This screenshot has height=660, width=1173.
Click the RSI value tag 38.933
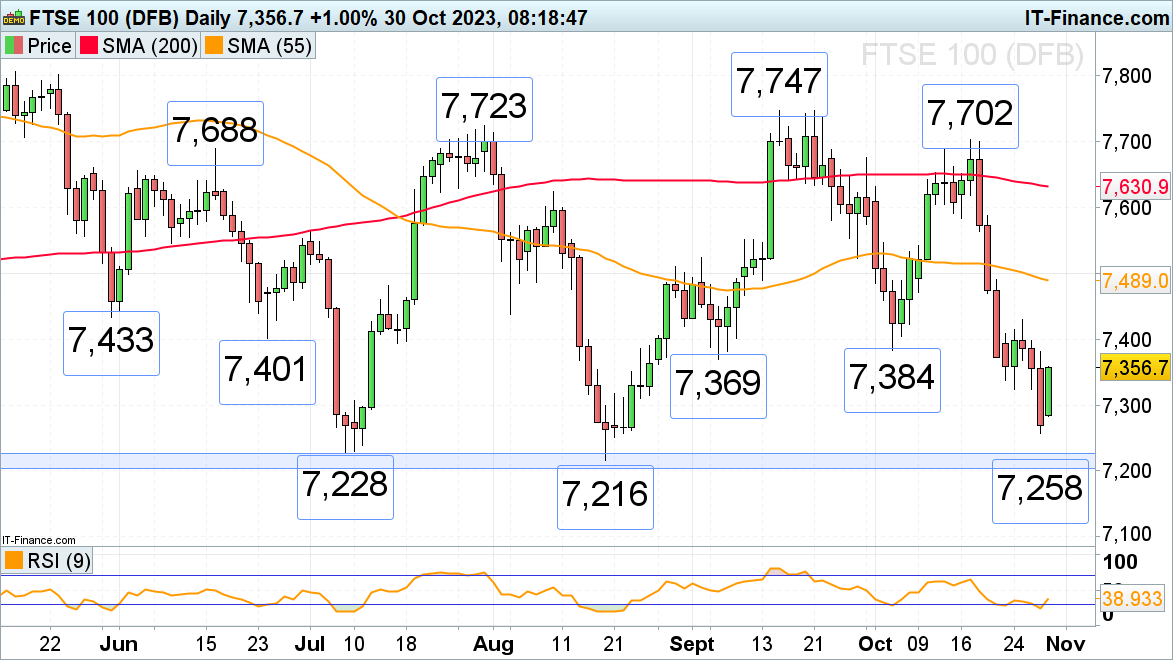point(1134,600)
